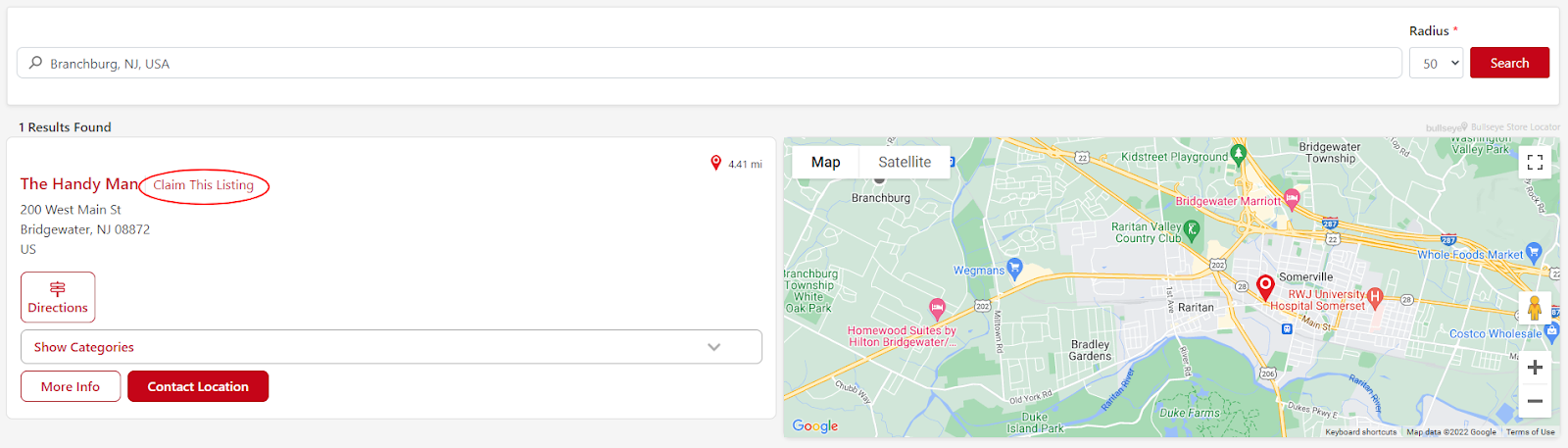1568x448 pixels.
Task: Click the More Info button
Action: (x=71, y=386)
